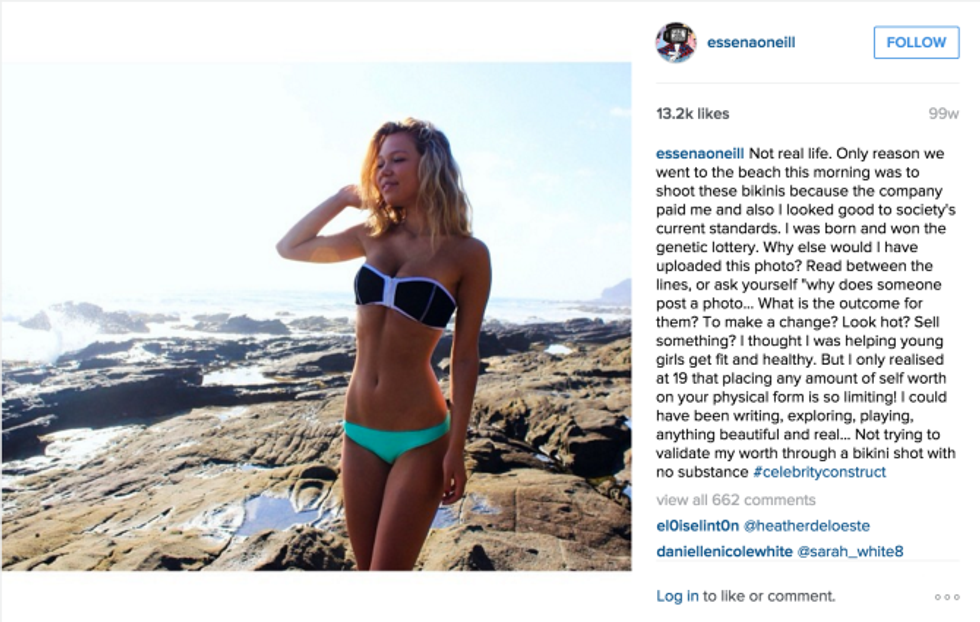Click the beach bikini photo
Viewport: 980px width, 622px height.
click(x=316, y=316)
